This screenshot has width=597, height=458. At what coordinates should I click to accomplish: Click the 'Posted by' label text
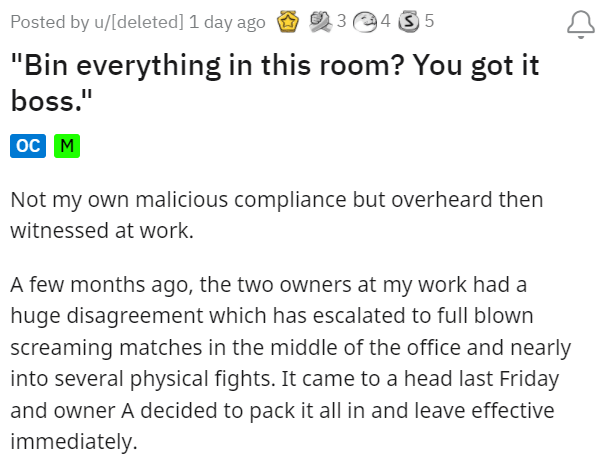pos(49,22)
